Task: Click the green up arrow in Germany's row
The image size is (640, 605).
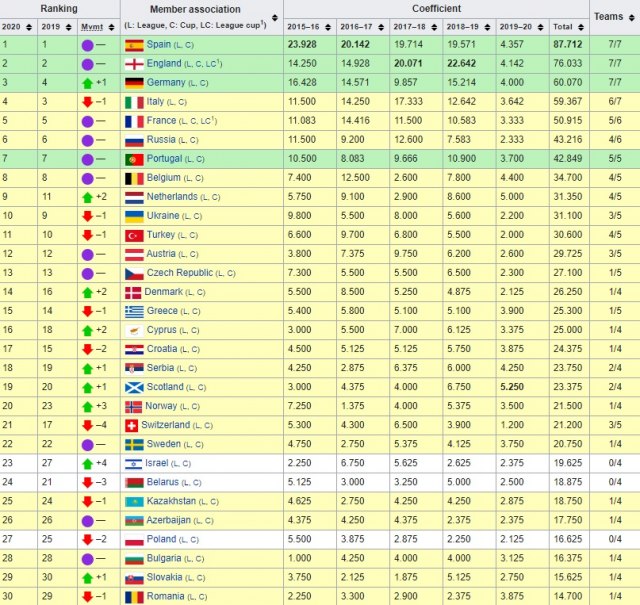Action: click(x=88, y=83)
